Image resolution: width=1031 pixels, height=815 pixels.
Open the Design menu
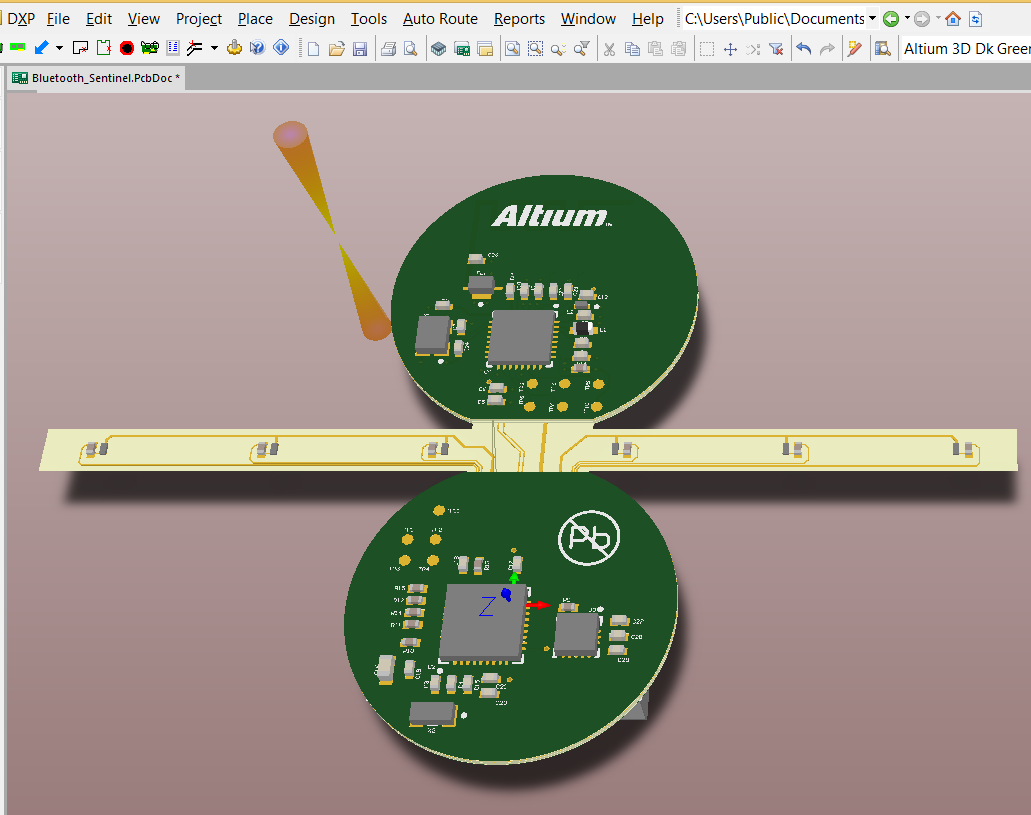point(312,19)
